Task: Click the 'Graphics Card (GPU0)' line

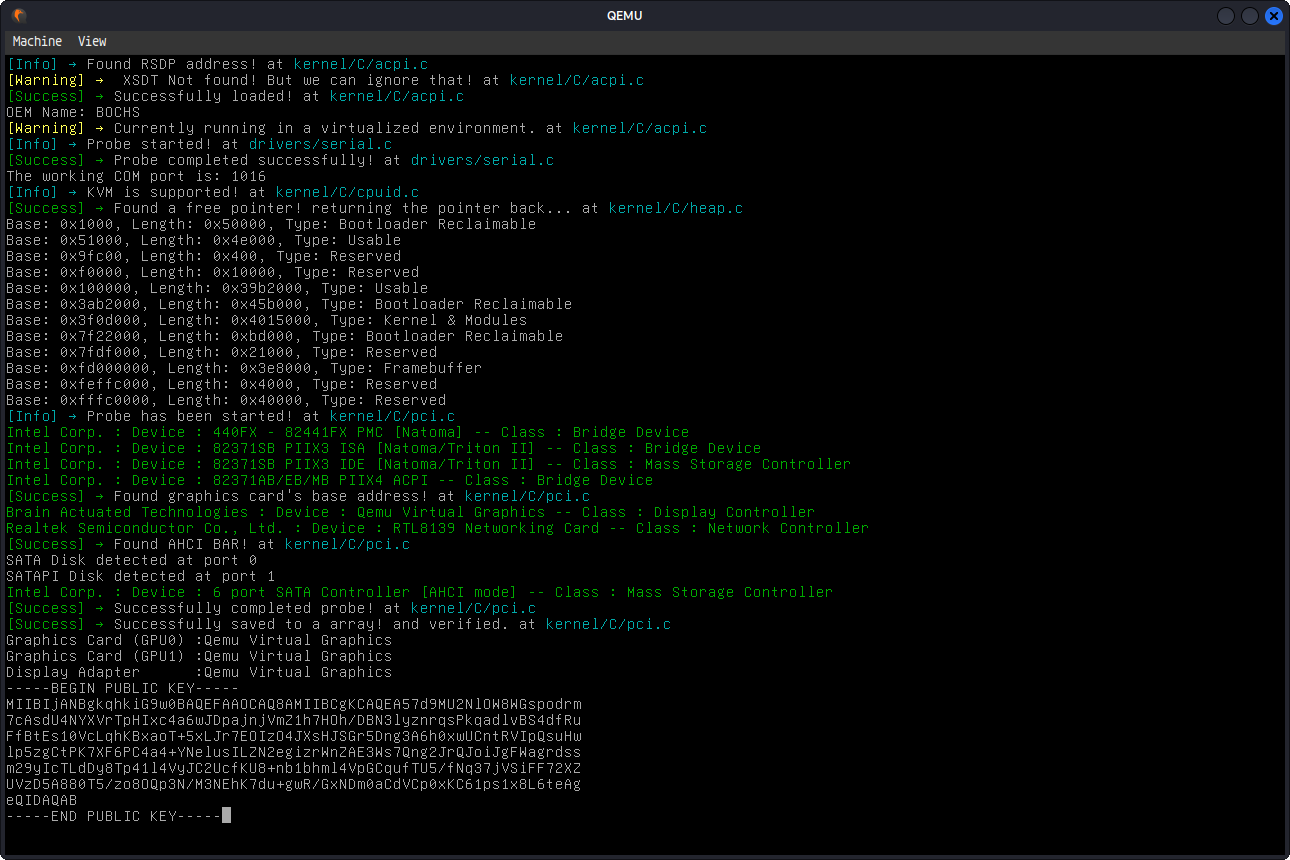Action: click(199, 640)
